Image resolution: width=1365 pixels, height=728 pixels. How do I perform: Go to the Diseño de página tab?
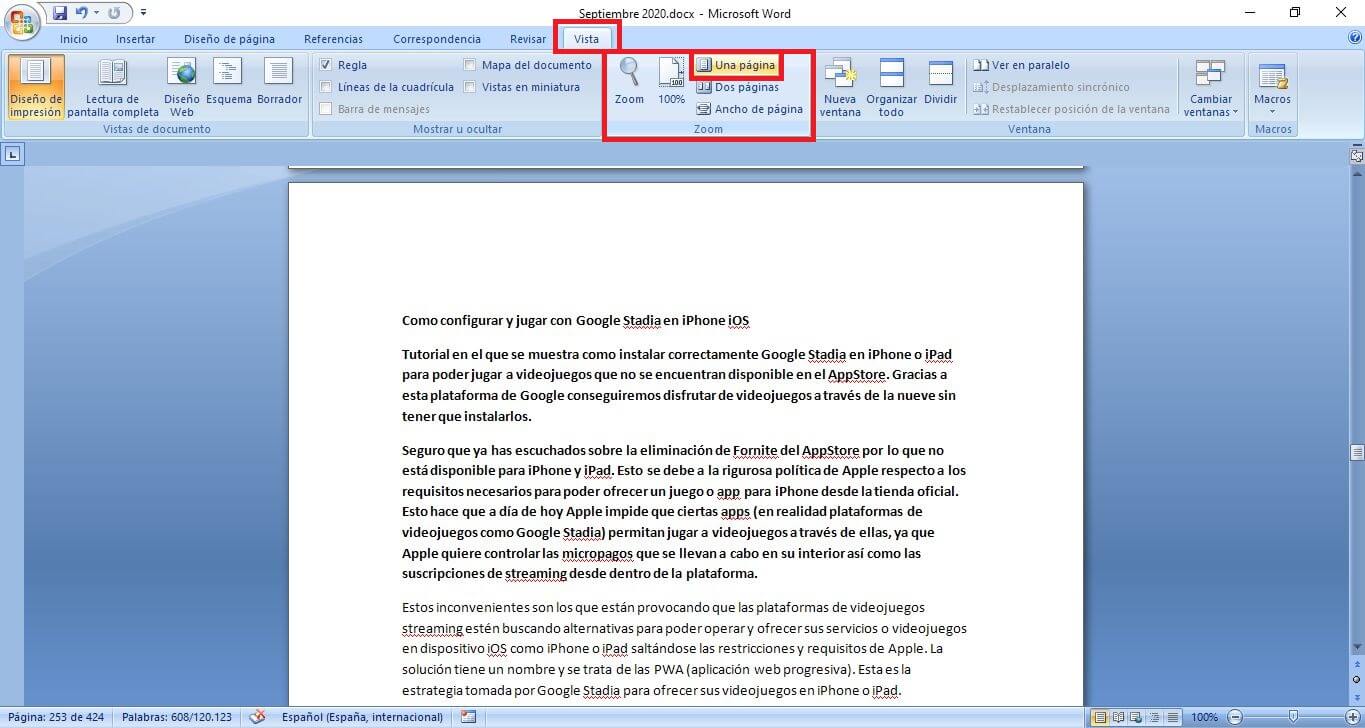pos(229,39)
